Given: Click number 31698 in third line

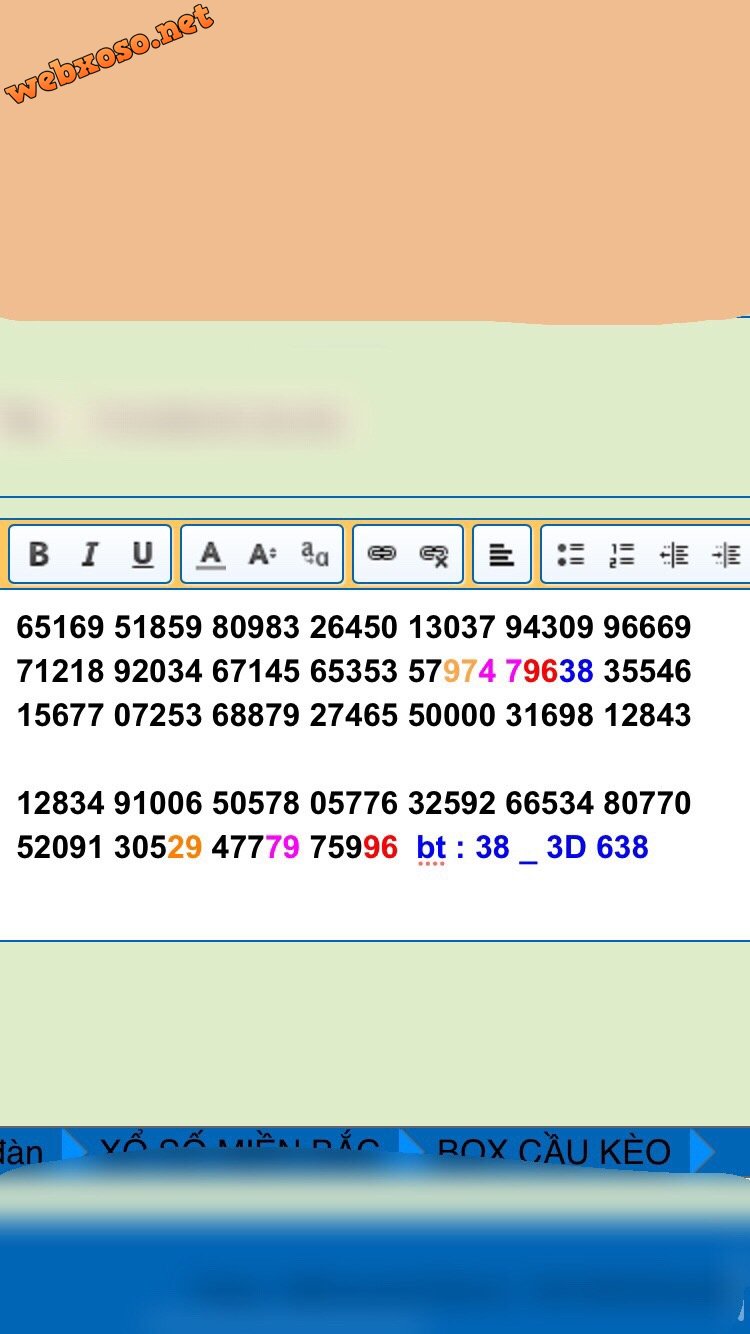Looking at the screenshot, I should pyautogui.click(x=550, y=715).
